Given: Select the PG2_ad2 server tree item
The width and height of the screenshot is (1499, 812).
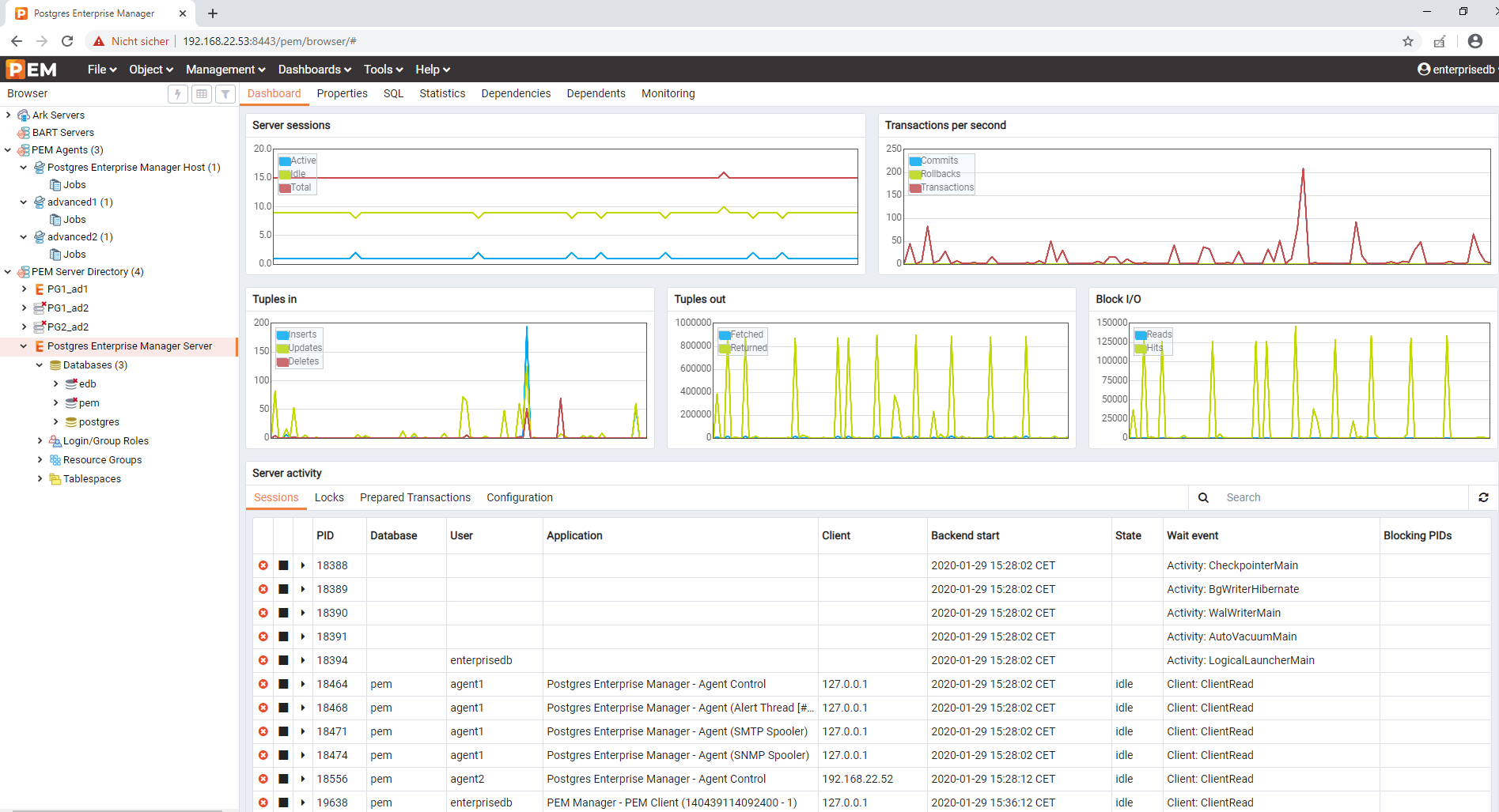Looking at the screenshot, I should pos(68,327).
